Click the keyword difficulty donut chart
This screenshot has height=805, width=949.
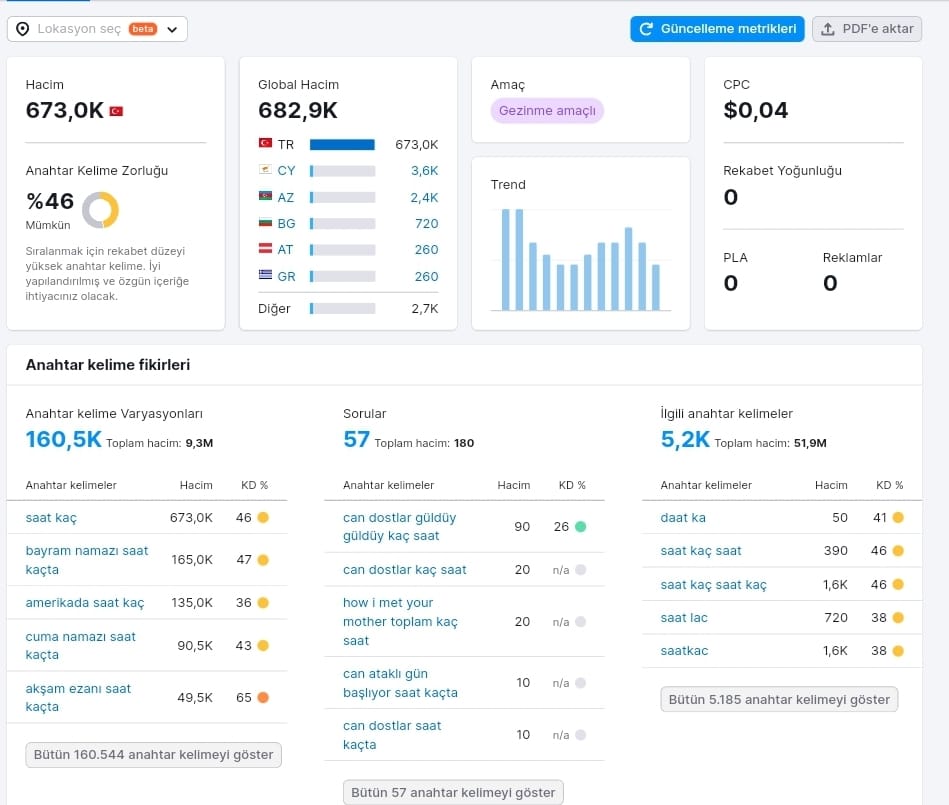click(x=100, y=210)
